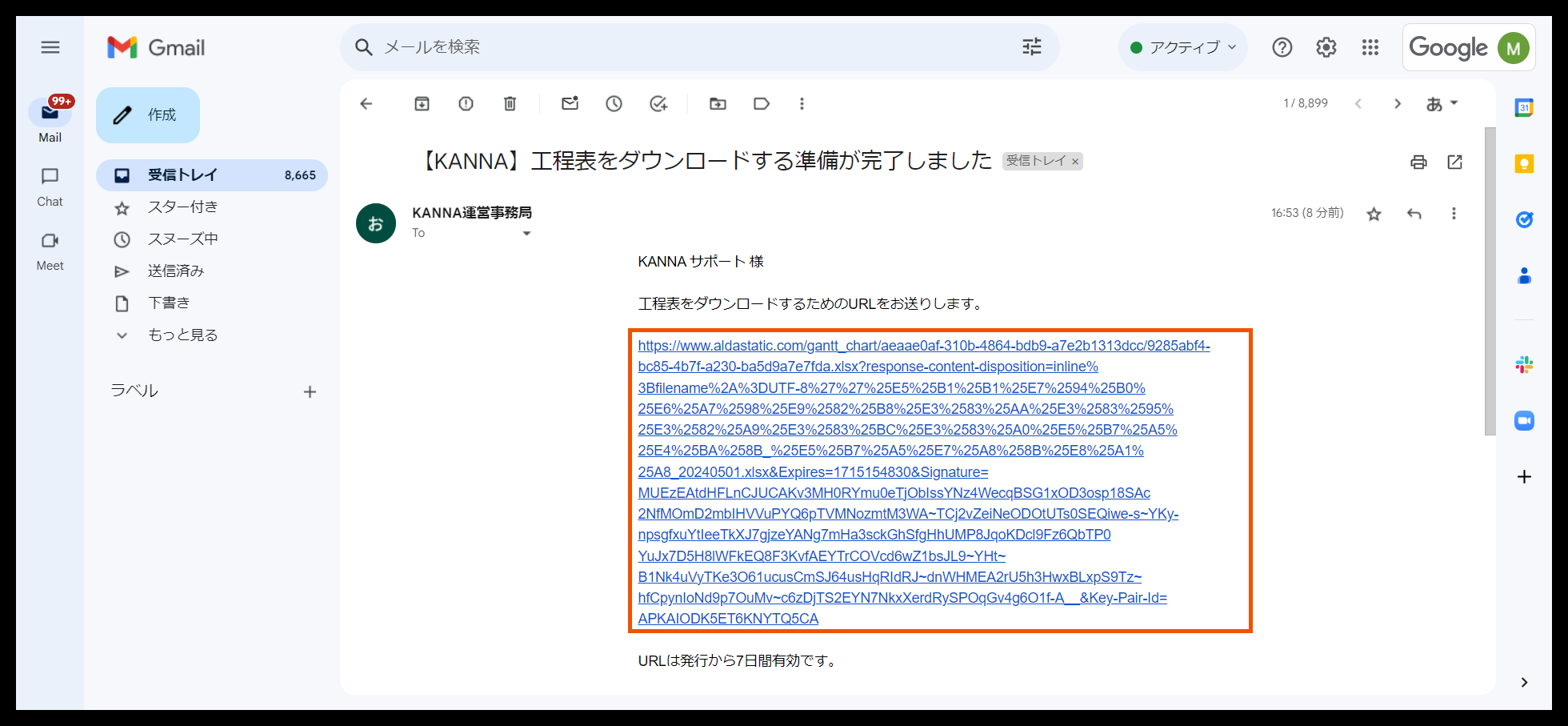Viewport: 1568px width, 726px height.
Task: Mark the email as unread
Action: tap(570, 103)
